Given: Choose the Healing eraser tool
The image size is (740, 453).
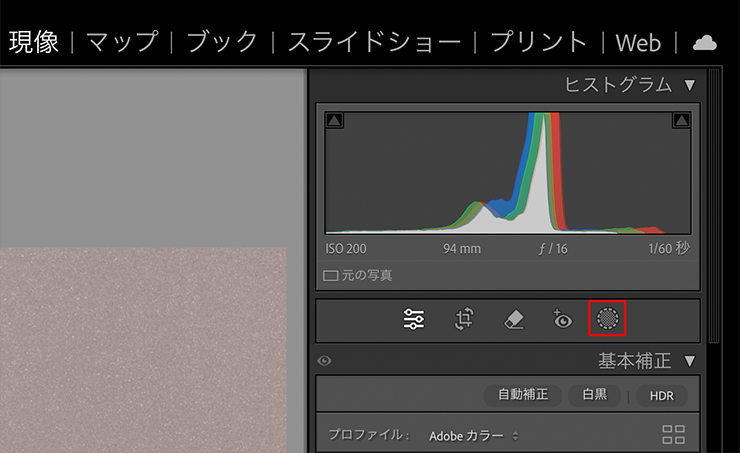Looking at the screenshot, I should (x=512, y=319).
